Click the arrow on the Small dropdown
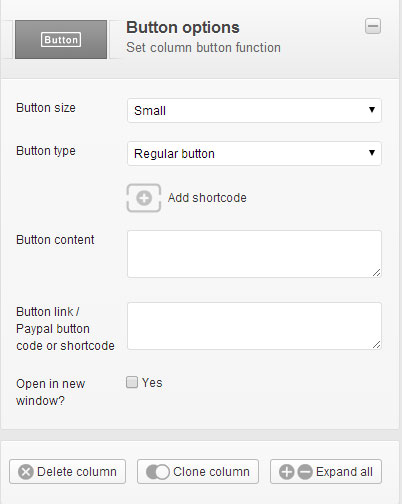 pyautogui.click(x=372, y=110)
